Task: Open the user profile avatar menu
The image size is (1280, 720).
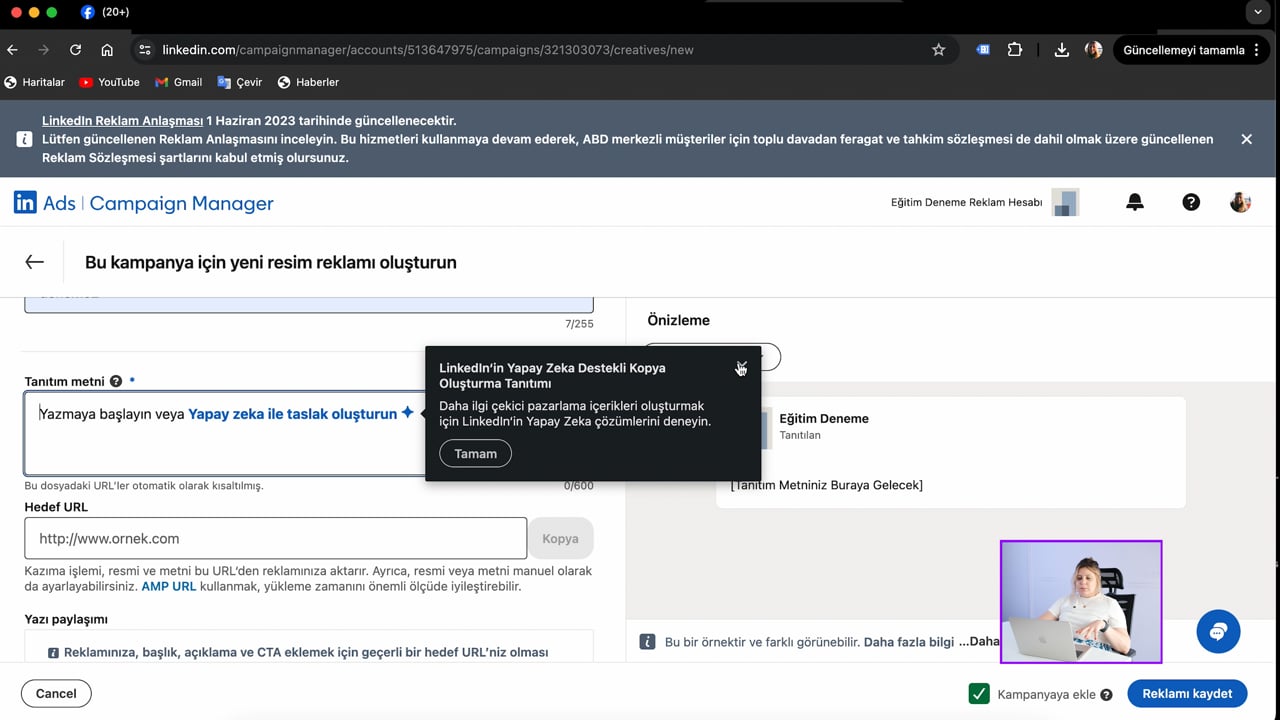Action: [1240, 202]
